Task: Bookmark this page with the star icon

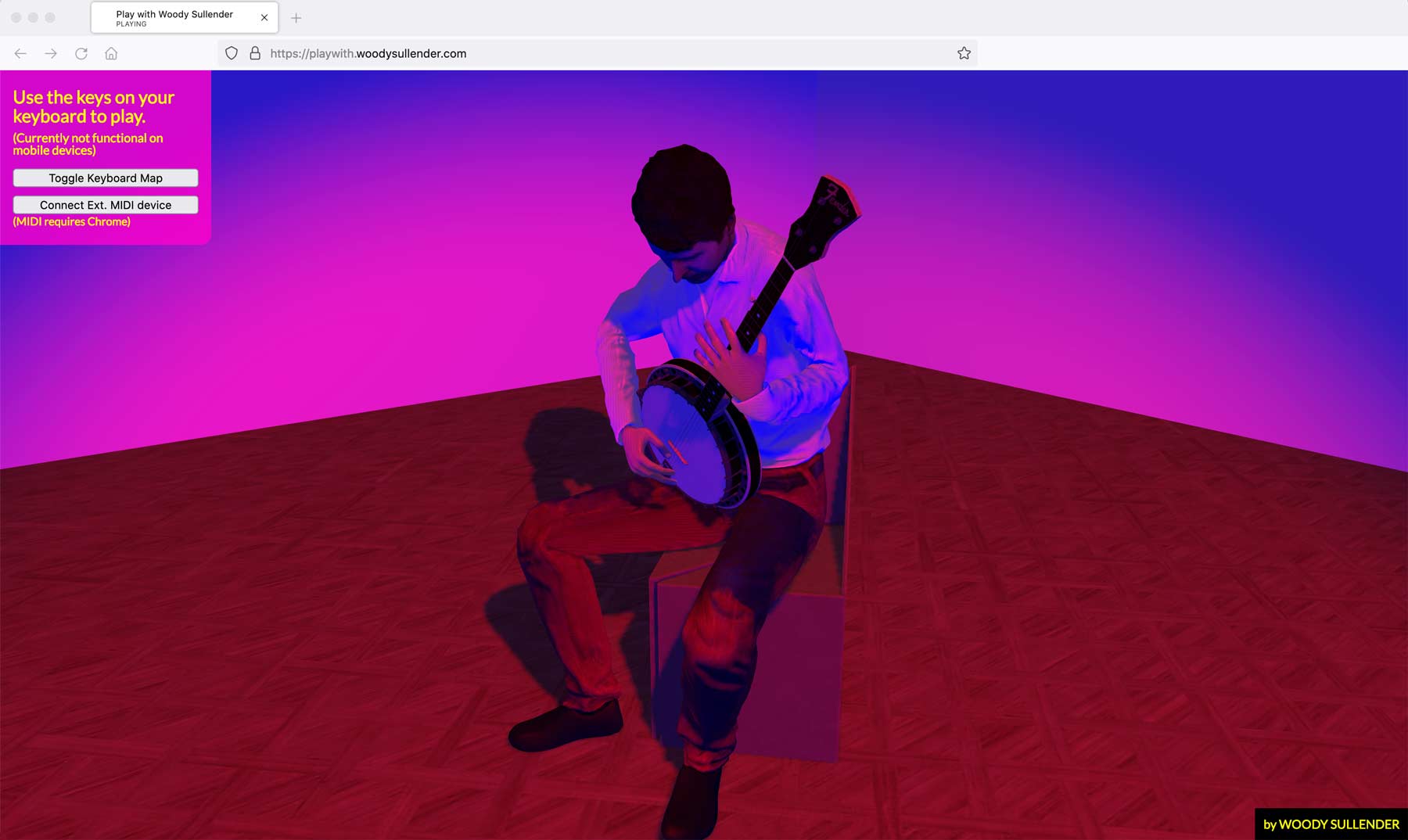Action: pos(964,53)
